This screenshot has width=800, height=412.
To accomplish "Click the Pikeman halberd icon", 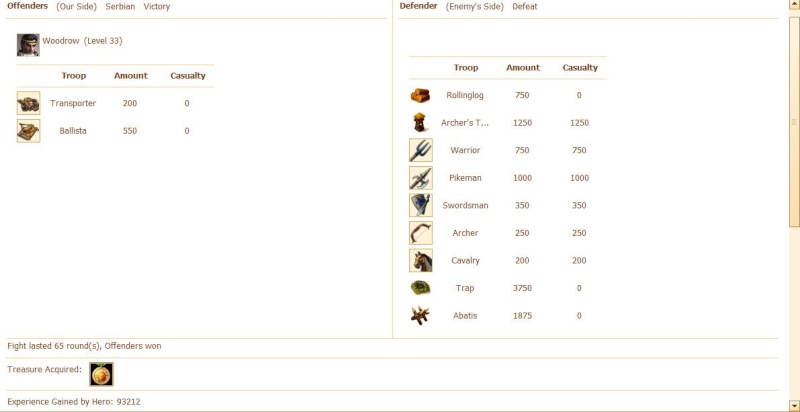I will click(x=421, y=177).
